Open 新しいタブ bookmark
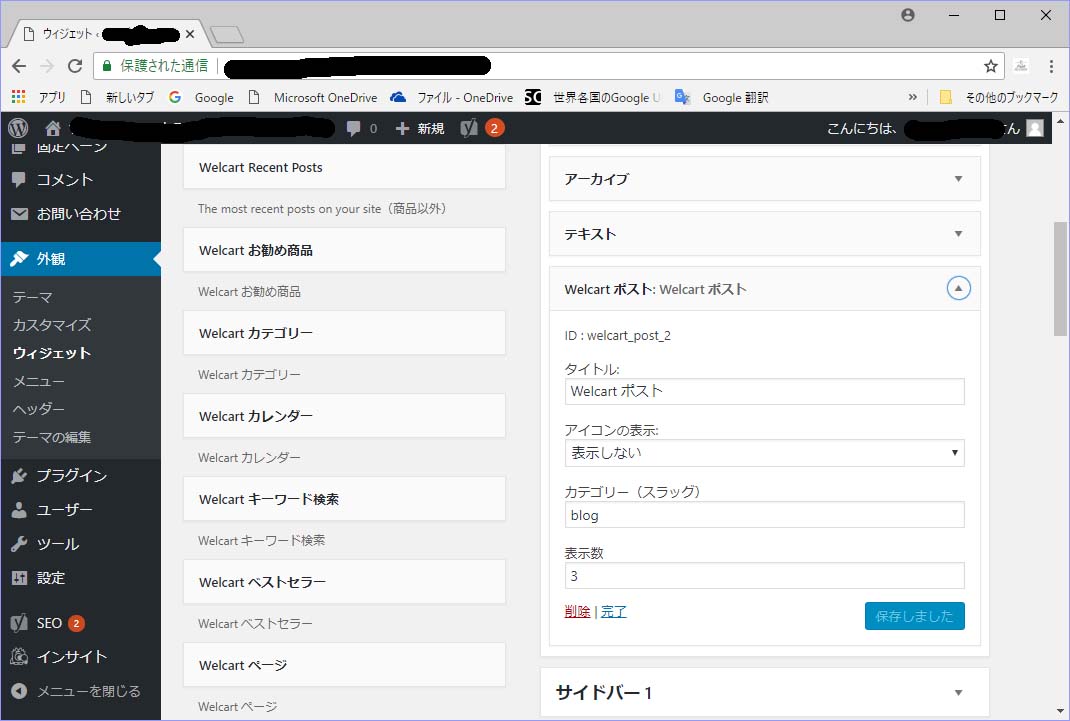Screen dimensions: 1070x721 tap(117, 98)
